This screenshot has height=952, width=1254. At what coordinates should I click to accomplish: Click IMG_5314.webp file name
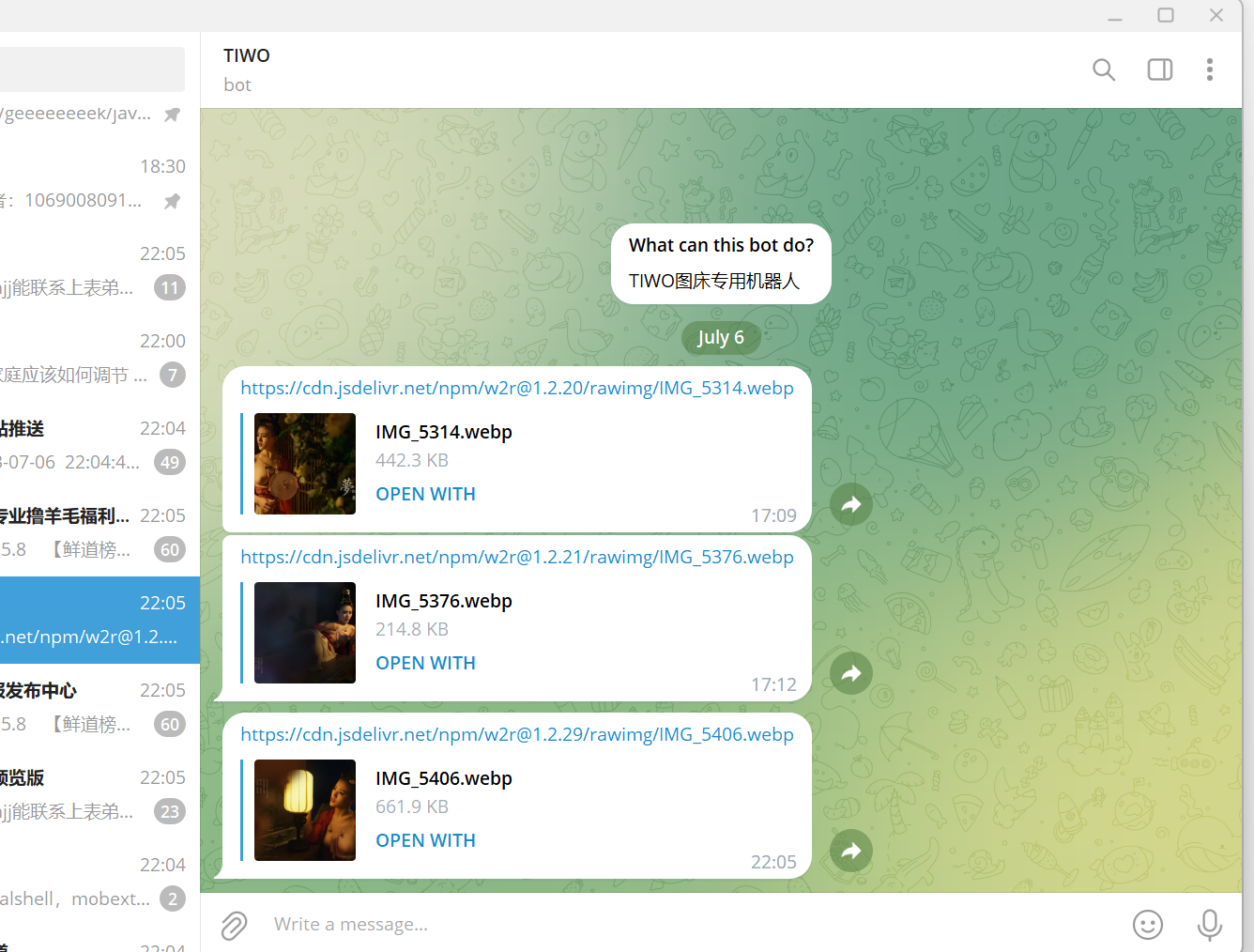coord(444,432)
